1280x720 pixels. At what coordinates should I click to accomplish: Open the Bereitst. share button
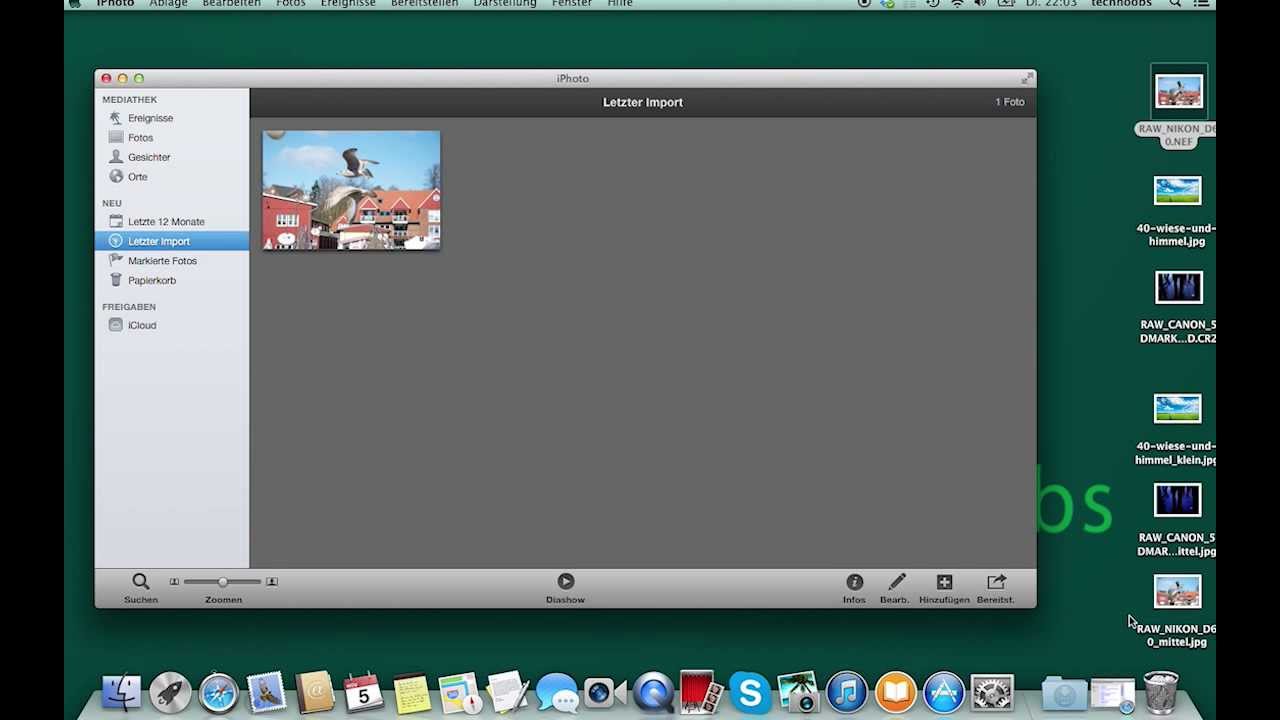tap(996, 581)
